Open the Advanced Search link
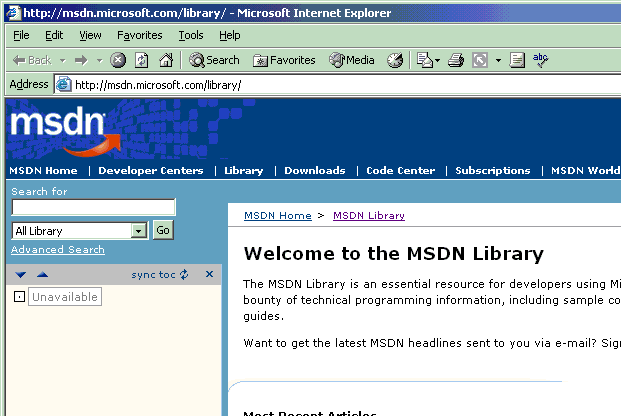 pos(58,250)
